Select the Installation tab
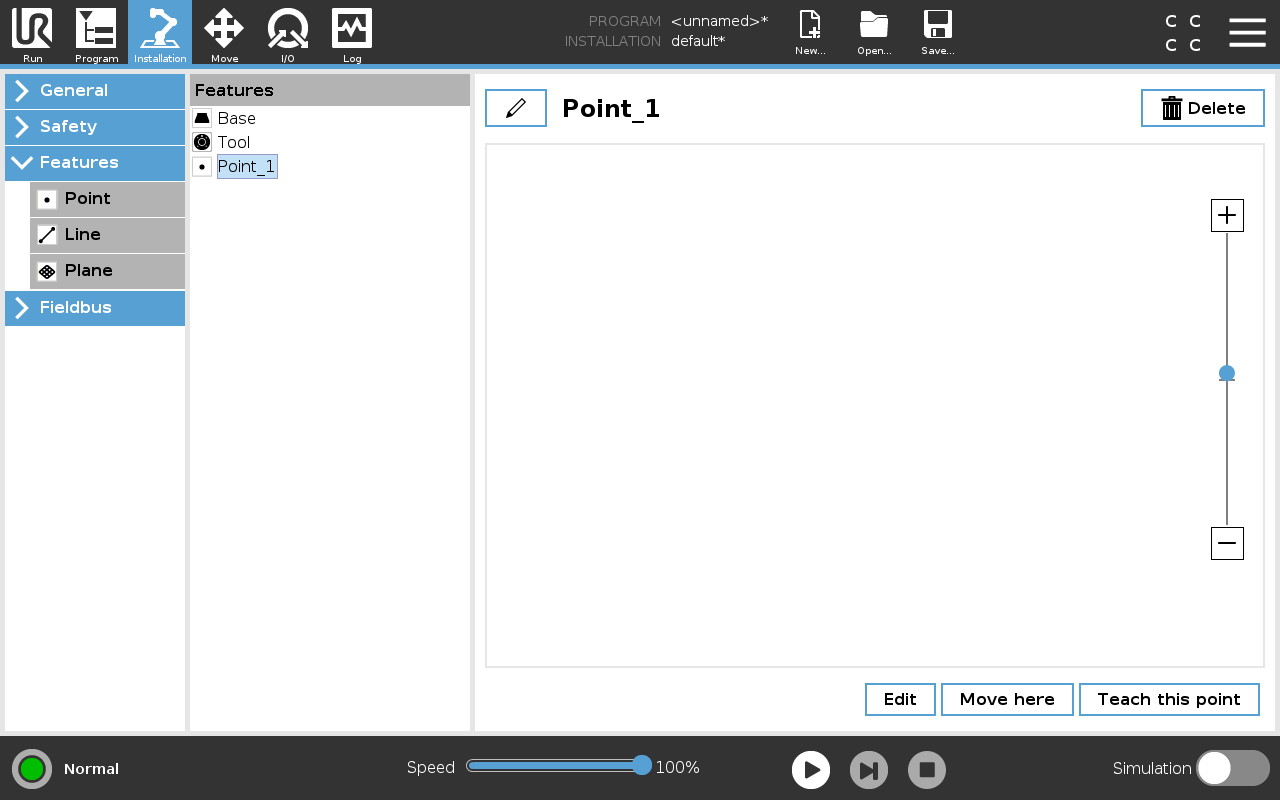Viewport: 1280px width, 800px height. click(x=160, y=33)
